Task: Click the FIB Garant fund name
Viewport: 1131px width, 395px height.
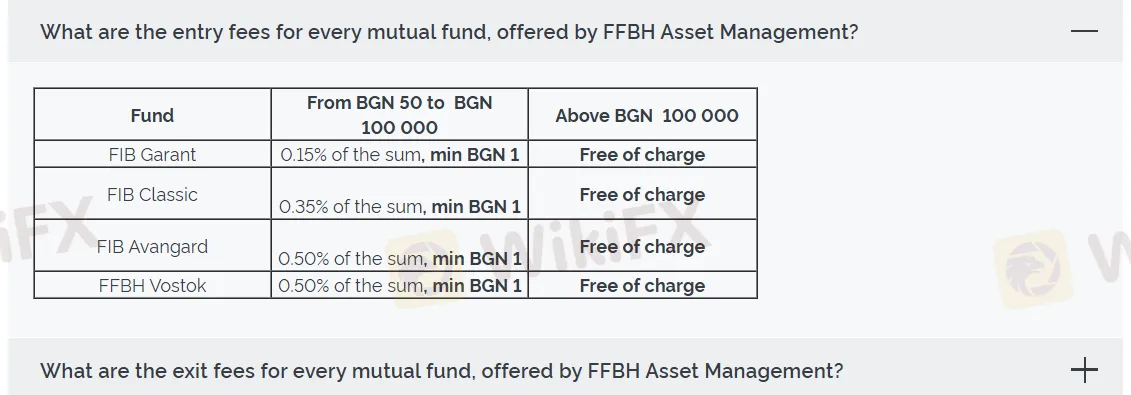Action: 152,154
